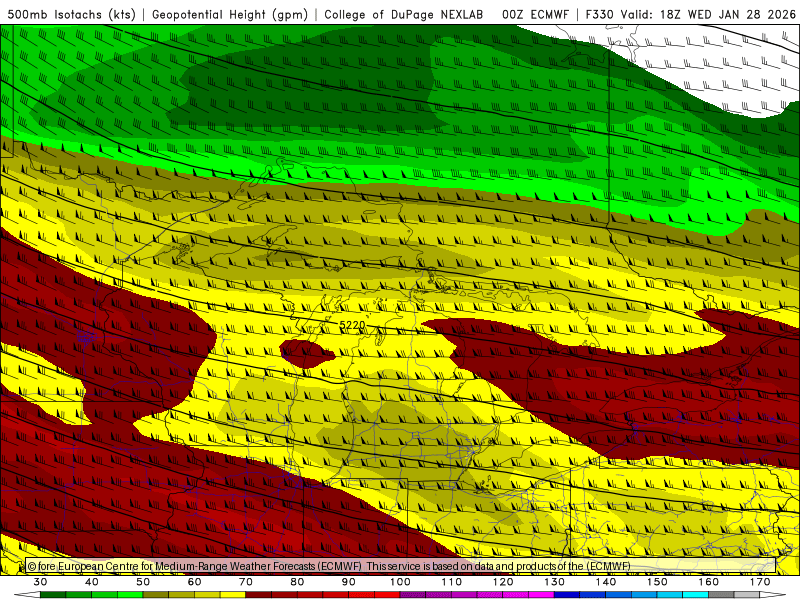Click the '110' value on the color scale
This screenshot has width=800, height=600.
coord(452,582)
